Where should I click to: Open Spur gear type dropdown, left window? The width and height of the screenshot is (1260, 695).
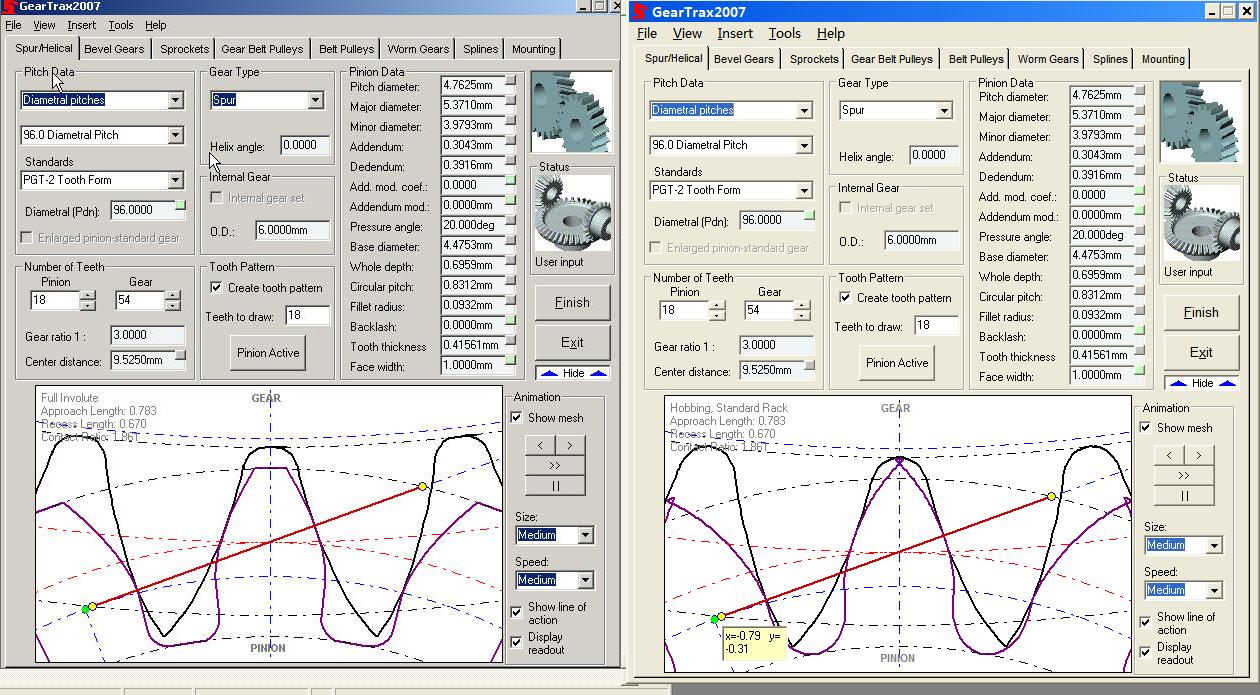pos(315,100)
